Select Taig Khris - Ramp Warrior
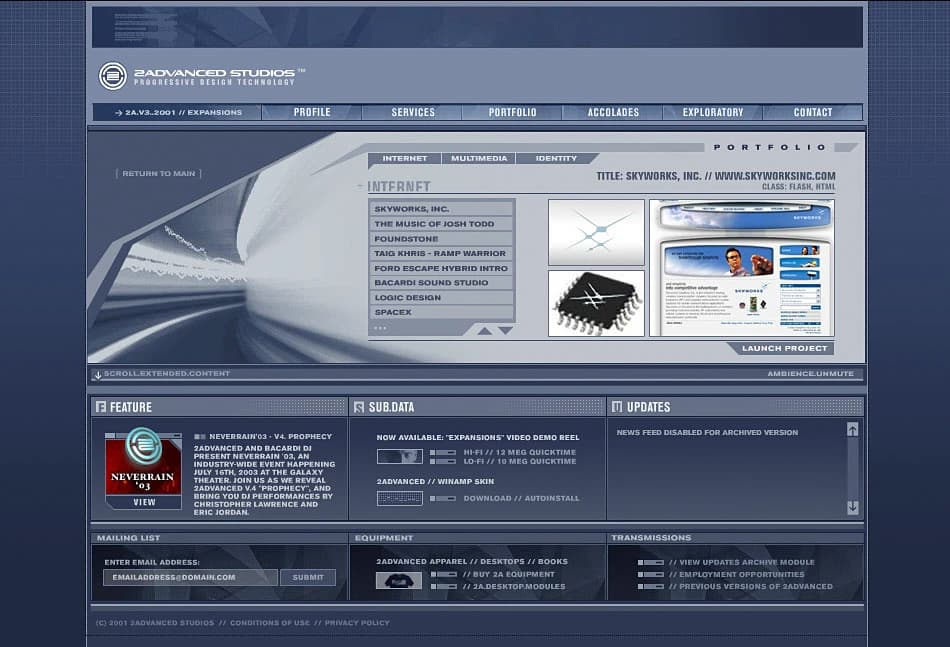Viewport: 950px width, 647px height. point(441,253)
